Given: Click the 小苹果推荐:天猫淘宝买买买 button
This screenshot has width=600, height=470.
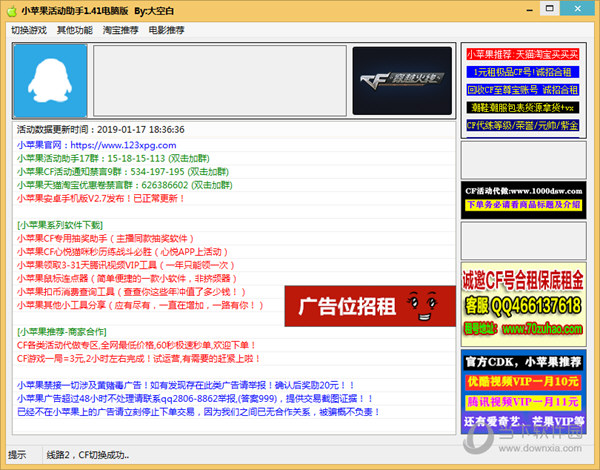Looking at the screenshot, I should pos(528,53).
